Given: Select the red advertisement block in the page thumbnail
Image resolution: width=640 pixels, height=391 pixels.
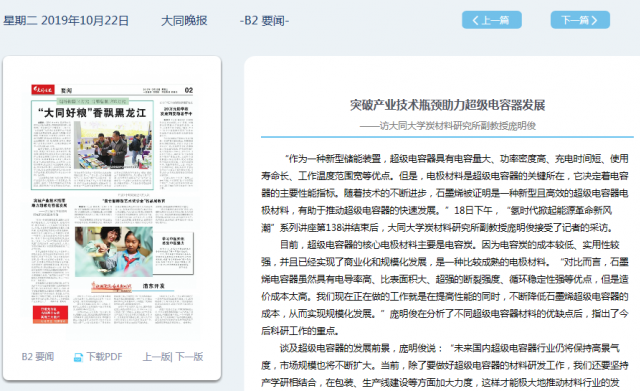Looking at the screenshot, I should pyautogui.click(x=50, y=315).
